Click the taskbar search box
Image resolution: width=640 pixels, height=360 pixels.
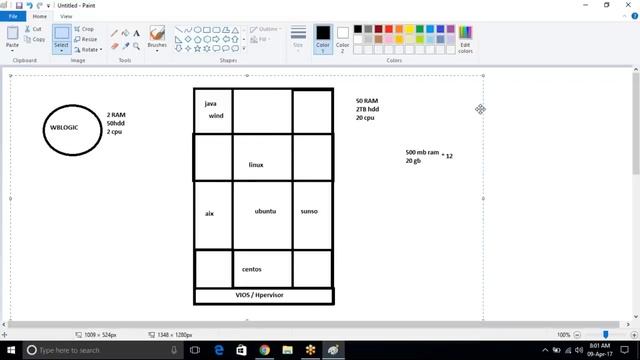(x=103, y=350)
